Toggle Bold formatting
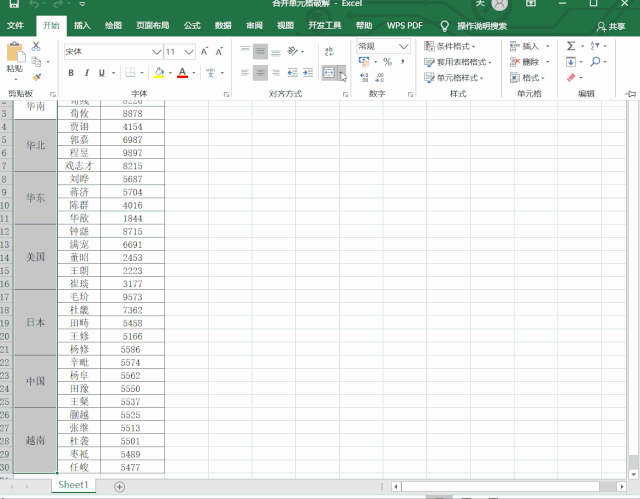 click(71, 73)
